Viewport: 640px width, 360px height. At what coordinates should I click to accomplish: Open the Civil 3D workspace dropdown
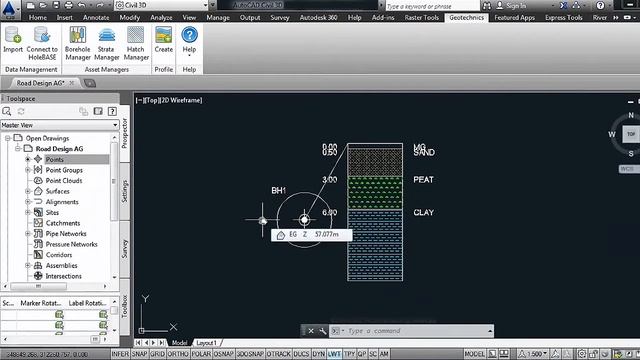click(205, 5)
